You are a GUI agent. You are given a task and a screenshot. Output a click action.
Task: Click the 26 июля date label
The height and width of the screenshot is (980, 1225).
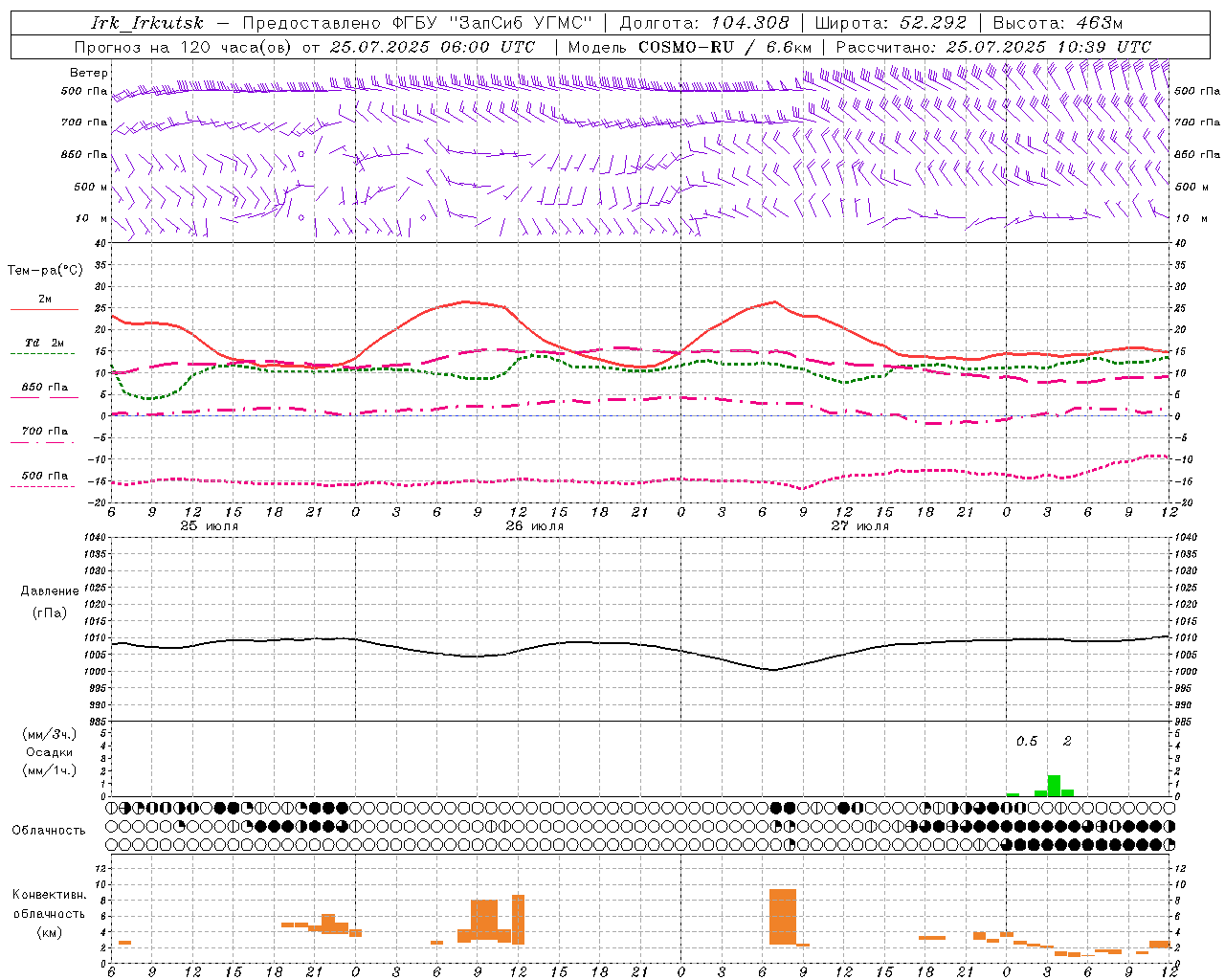click(x=534, y=526)
